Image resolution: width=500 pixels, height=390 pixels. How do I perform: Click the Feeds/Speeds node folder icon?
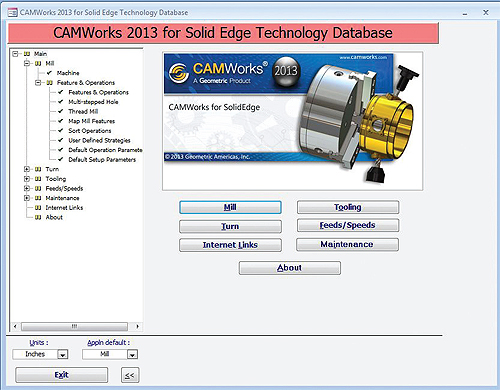tap(38, 189)
